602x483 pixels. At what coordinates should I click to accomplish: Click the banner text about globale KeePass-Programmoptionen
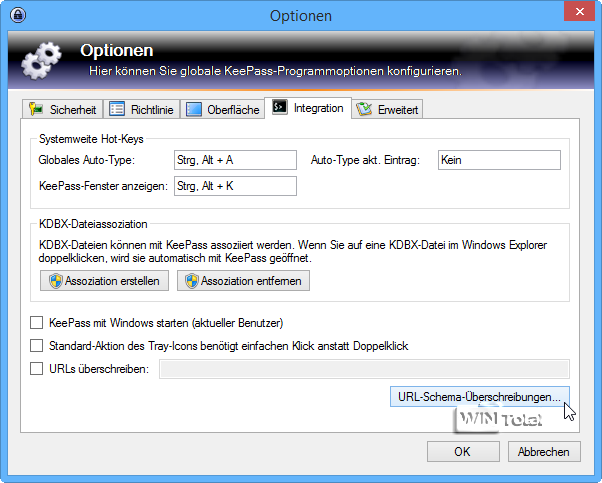pos(275,71)
